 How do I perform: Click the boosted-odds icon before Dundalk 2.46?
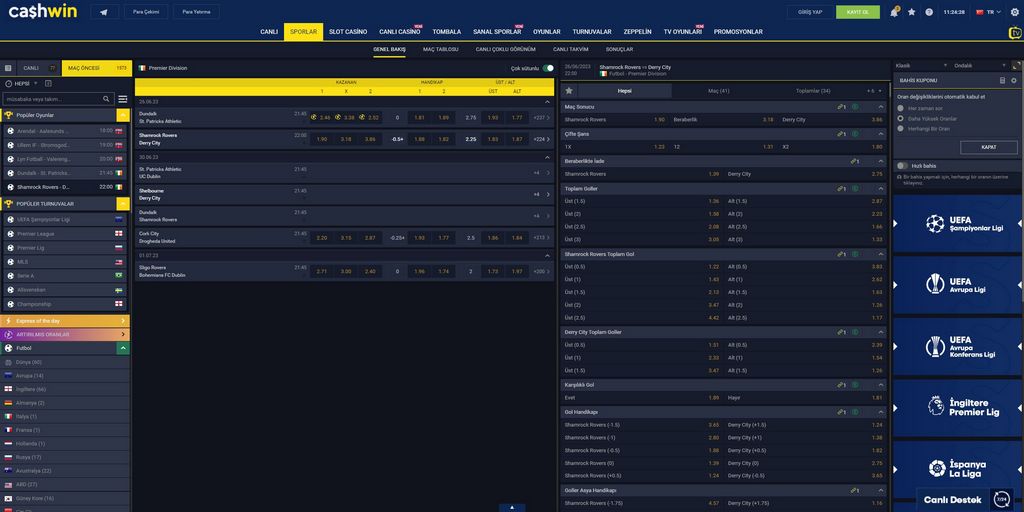click(314, 118)
